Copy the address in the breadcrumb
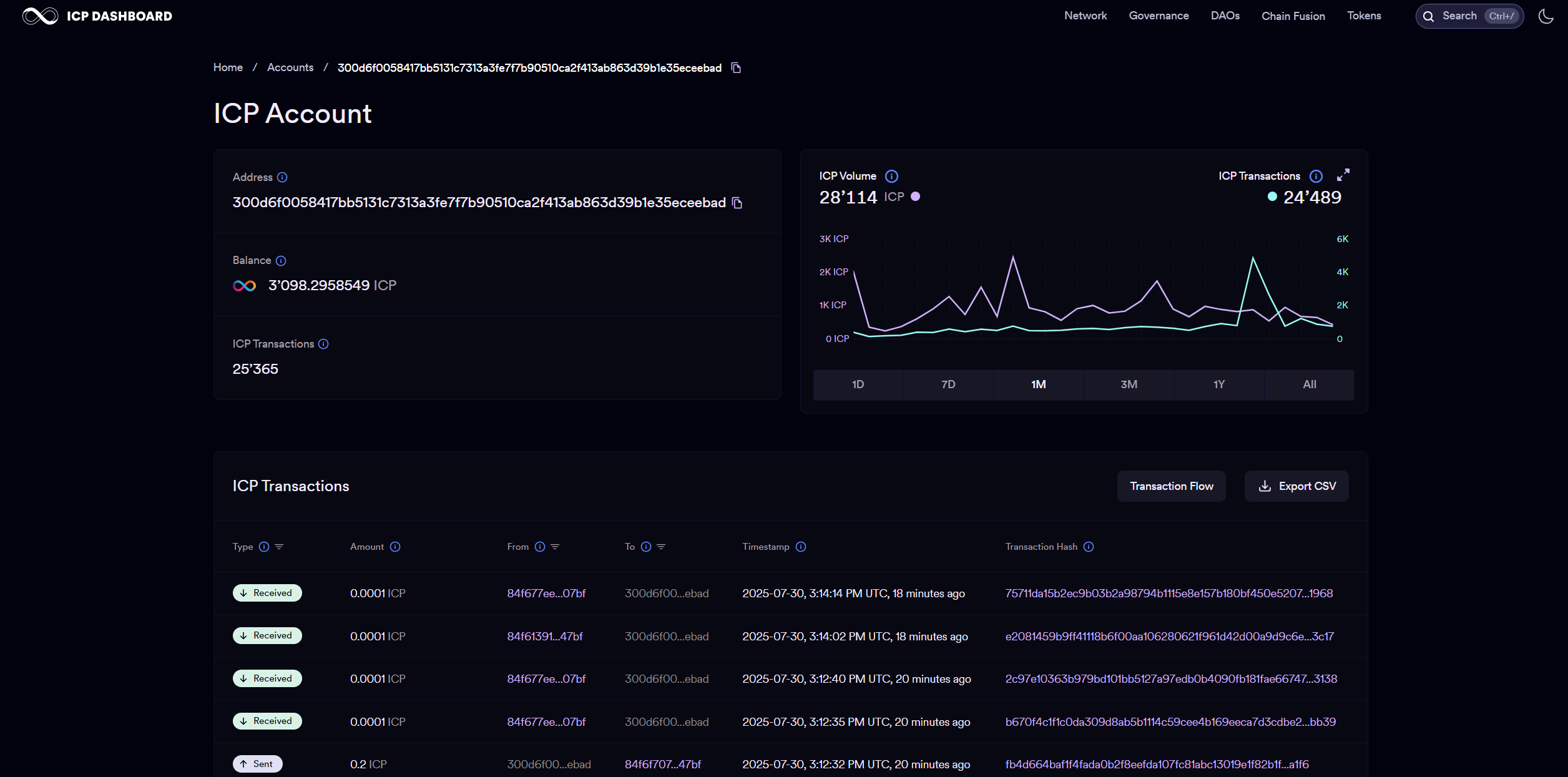 pos(736,67)
